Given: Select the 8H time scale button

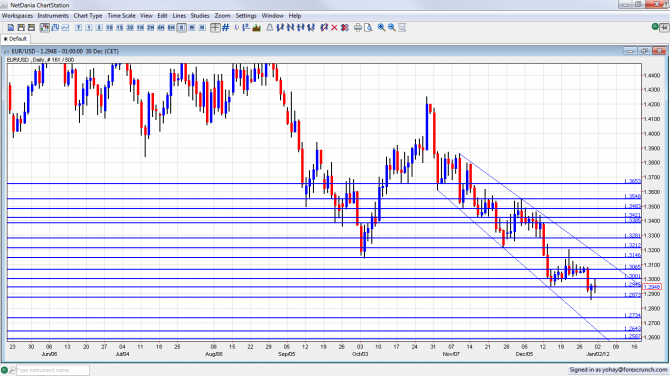Looking at the screenshot, I should pyautogui.click(x=171, y=28).
